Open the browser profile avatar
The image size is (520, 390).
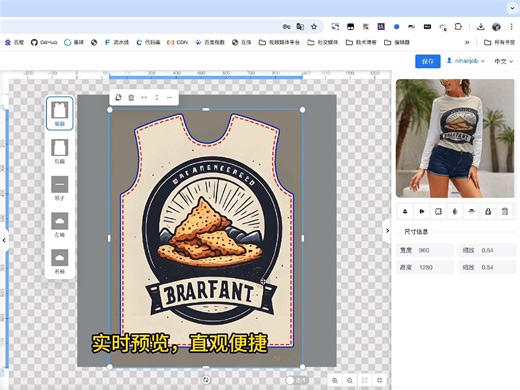click(496, 27)
